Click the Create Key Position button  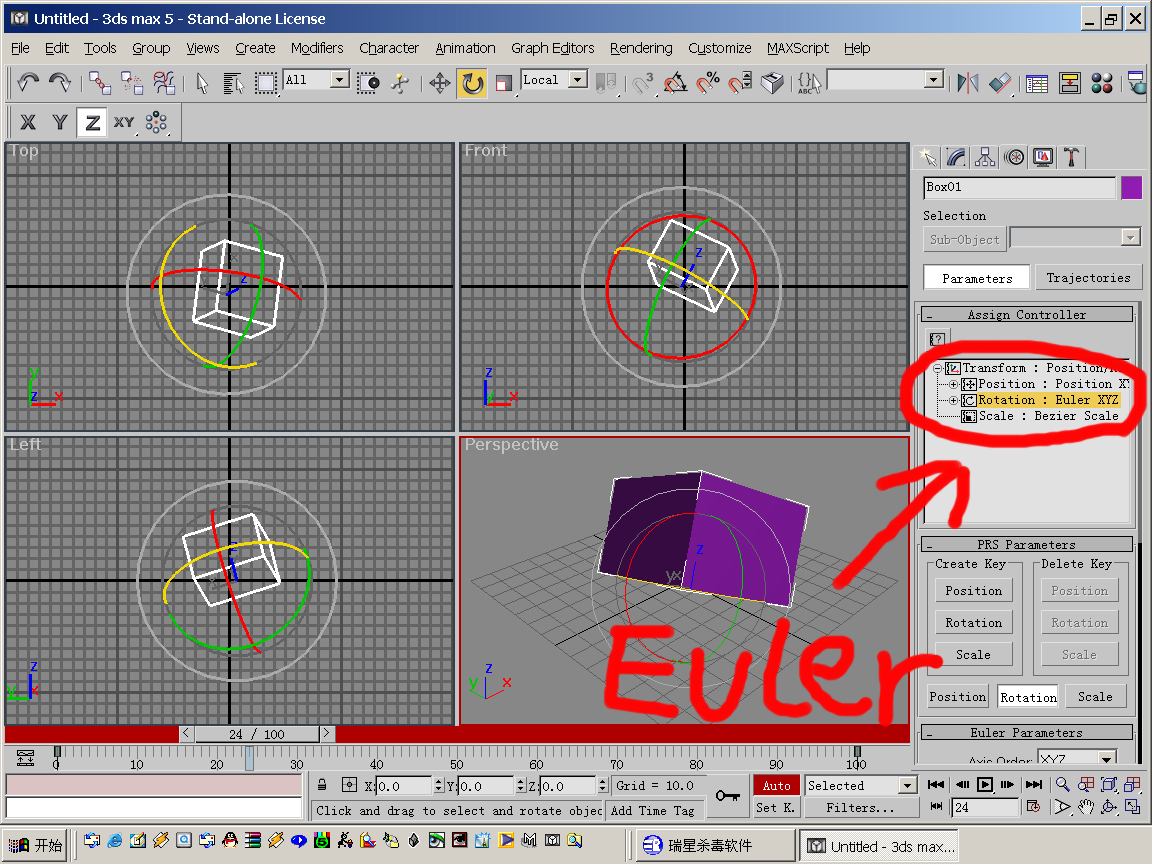[x=973, y=591]
